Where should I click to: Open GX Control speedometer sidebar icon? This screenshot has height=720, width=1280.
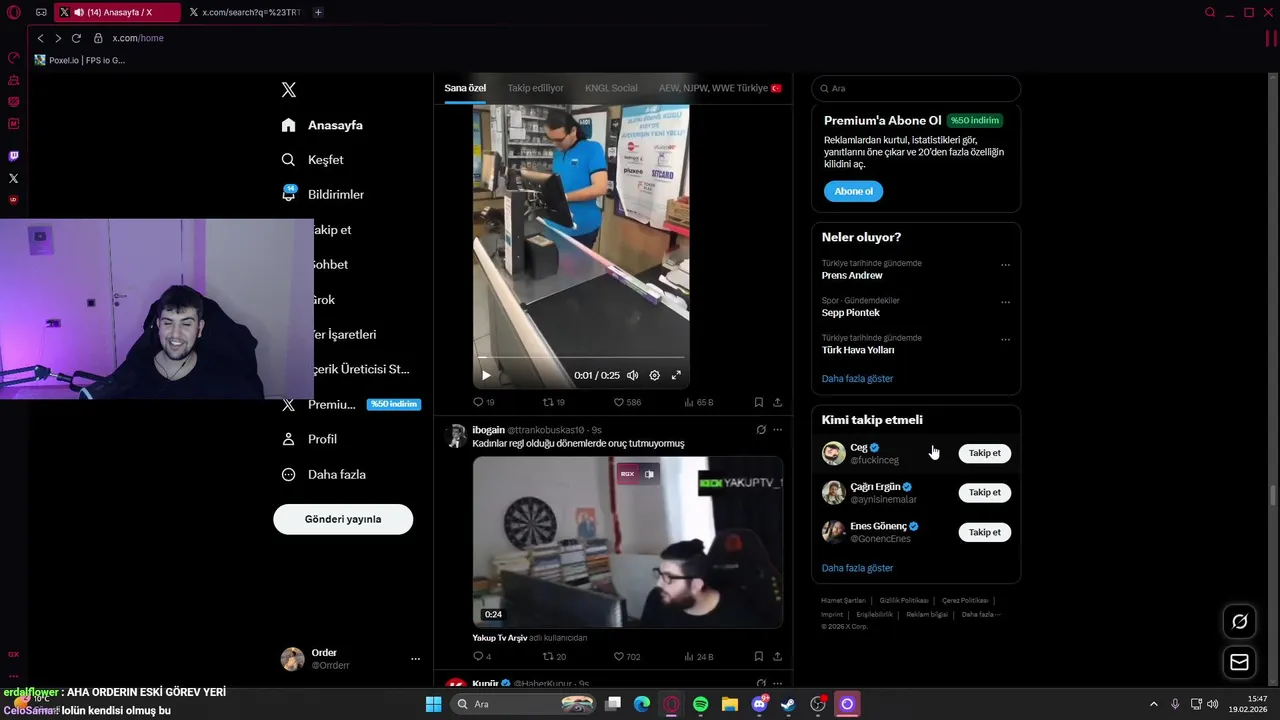click(x=13, y=58)
